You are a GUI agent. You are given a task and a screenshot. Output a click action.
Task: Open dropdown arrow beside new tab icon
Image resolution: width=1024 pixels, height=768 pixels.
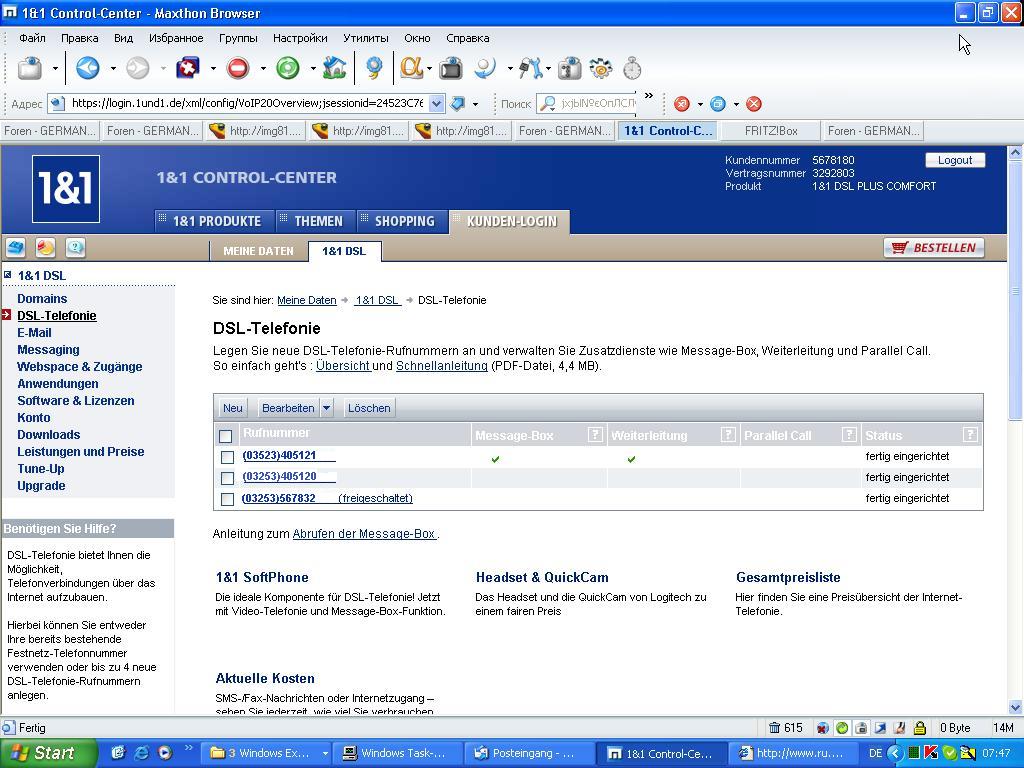point(56,68)
